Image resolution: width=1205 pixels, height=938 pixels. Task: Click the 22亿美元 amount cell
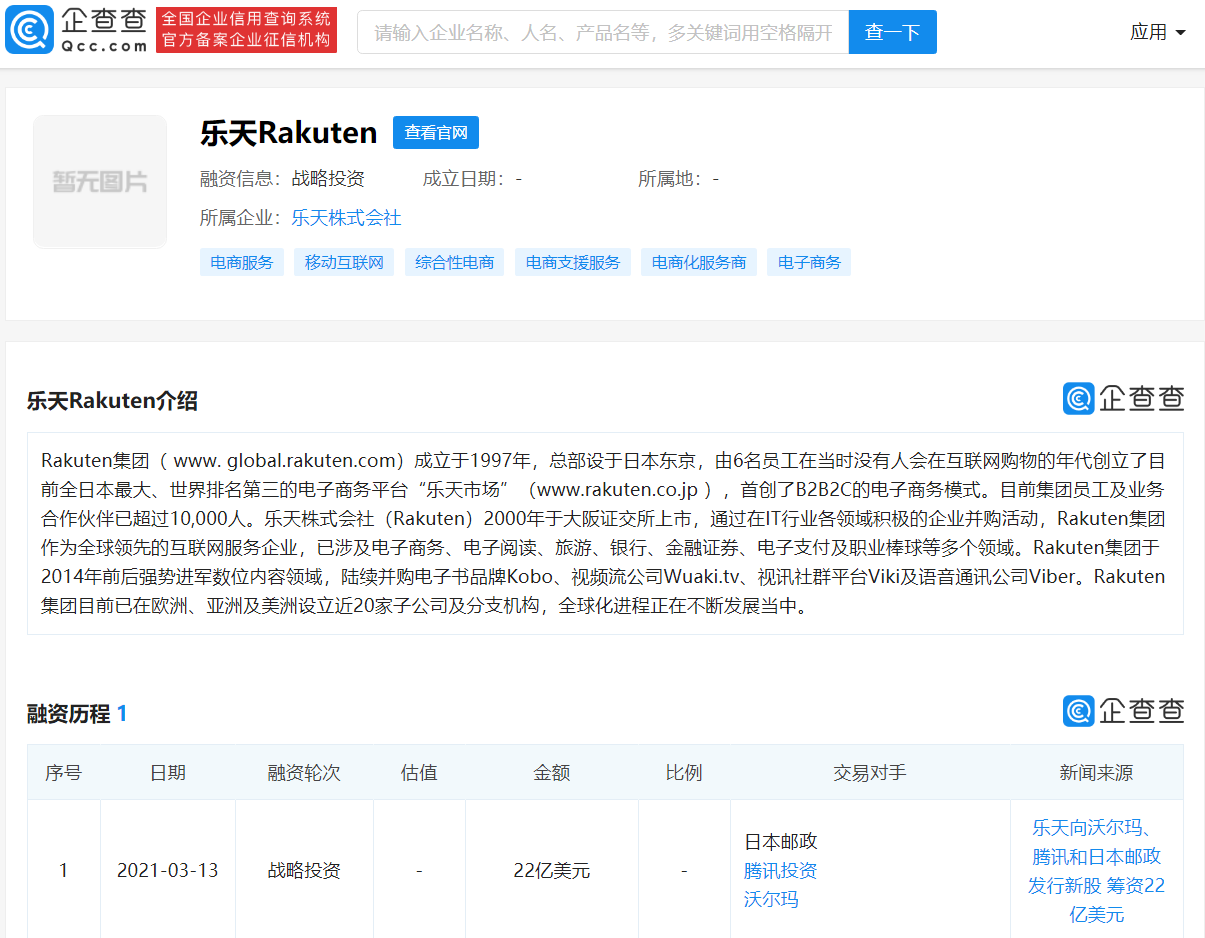tap(552, 870)
